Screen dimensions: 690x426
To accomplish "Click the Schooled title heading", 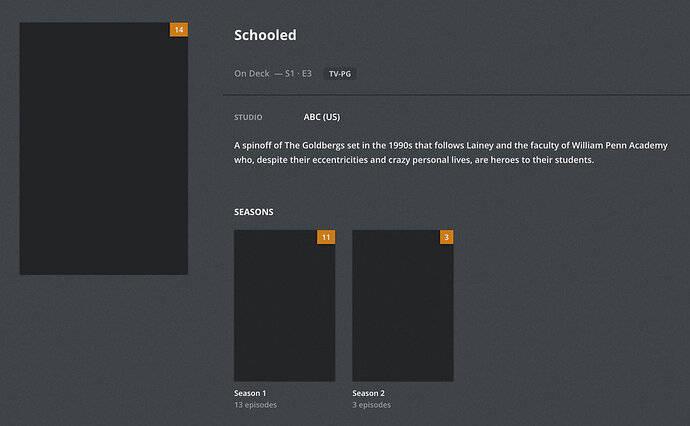I will pos(265,36).
